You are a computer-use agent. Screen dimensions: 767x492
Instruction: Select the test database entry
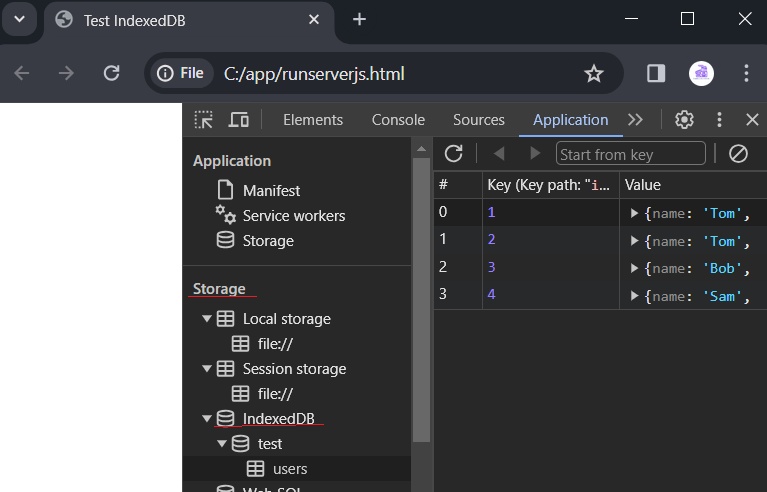click(270, 444)
